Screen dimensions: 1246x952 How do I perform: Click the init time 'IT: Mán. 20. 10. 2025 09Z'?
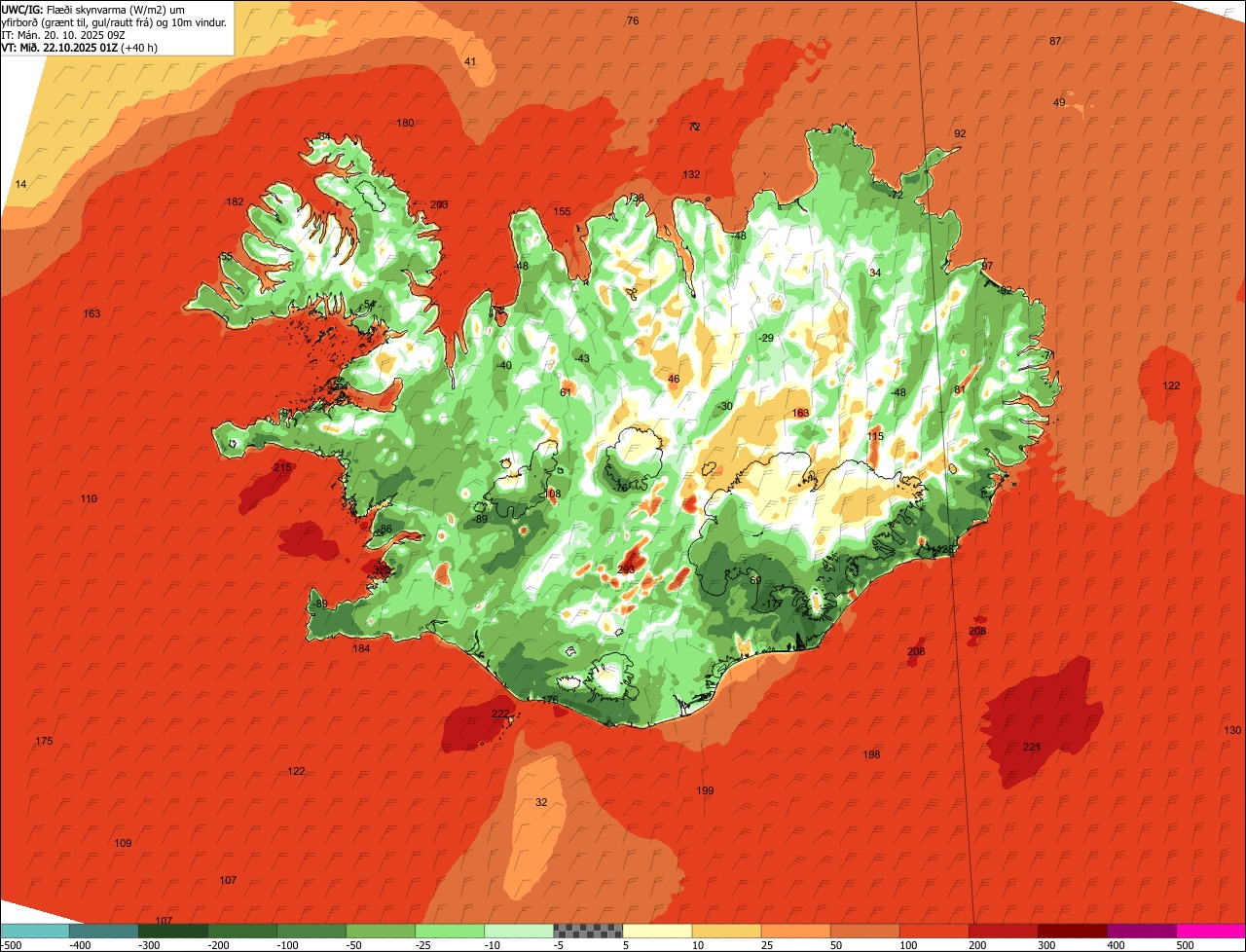coord(63,34)
